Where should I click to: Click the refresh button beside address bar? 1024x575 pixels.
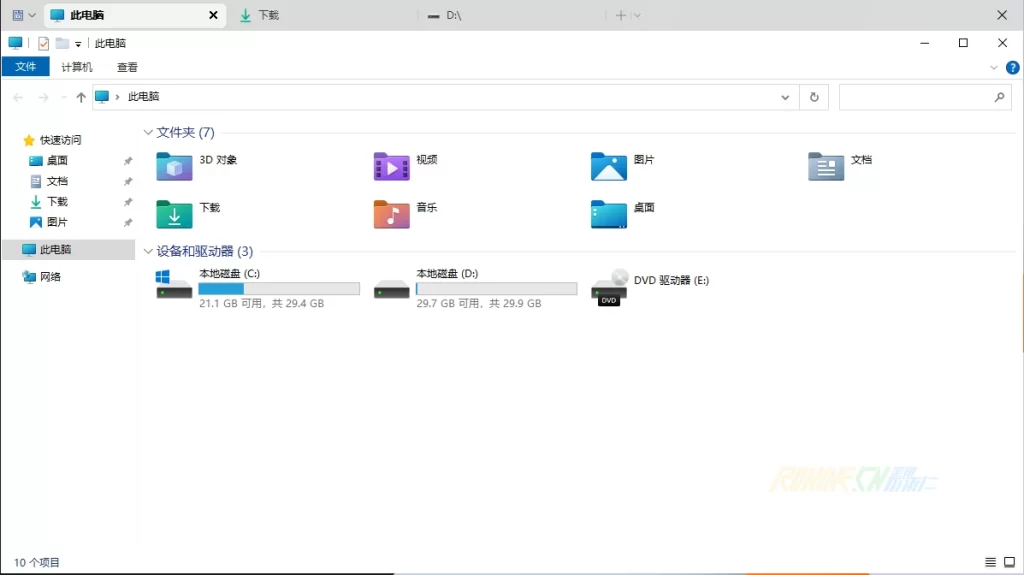[x=814, y=97]
